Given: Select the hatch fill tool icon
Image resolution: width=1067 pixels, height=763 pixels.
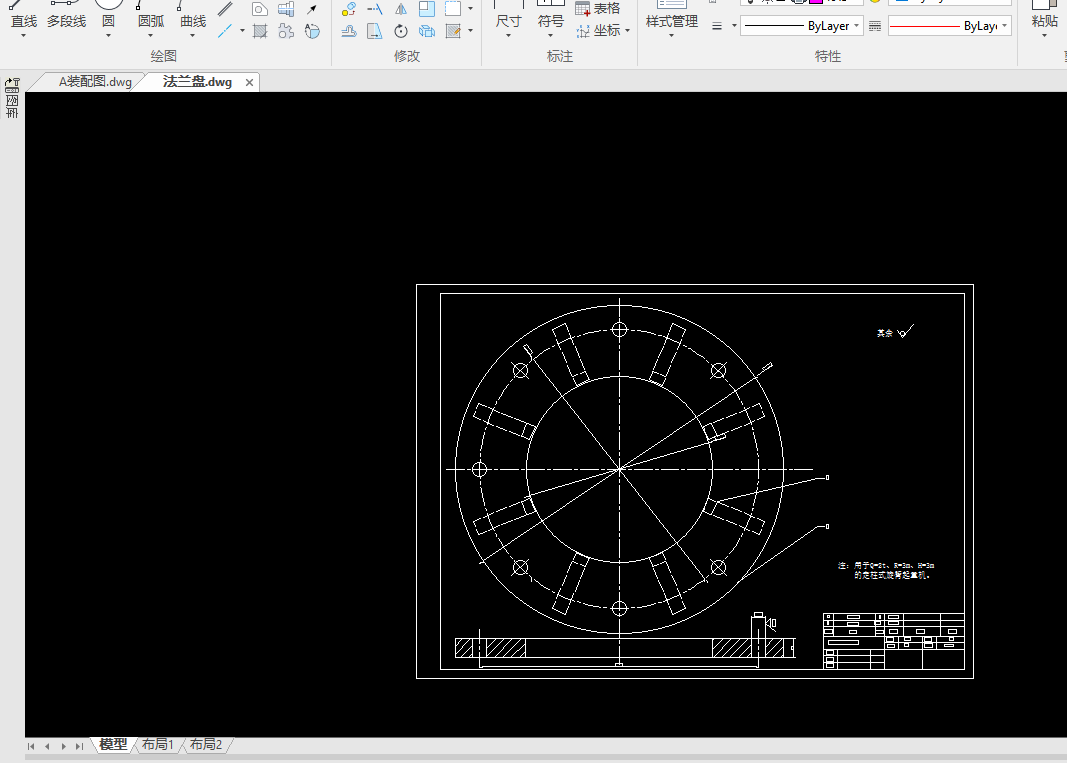Looking at the screenshot, I should [260, 31].
